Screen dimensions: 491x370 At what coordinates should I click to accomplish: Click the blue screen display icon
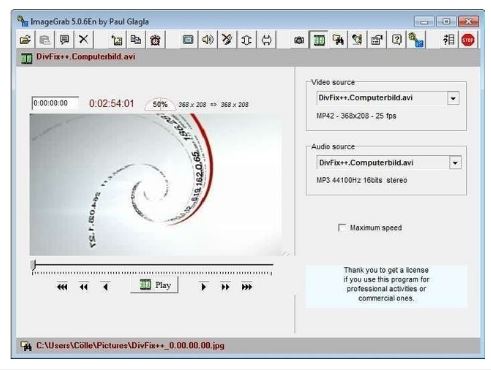pyautogui.click(x=188, y=40)
